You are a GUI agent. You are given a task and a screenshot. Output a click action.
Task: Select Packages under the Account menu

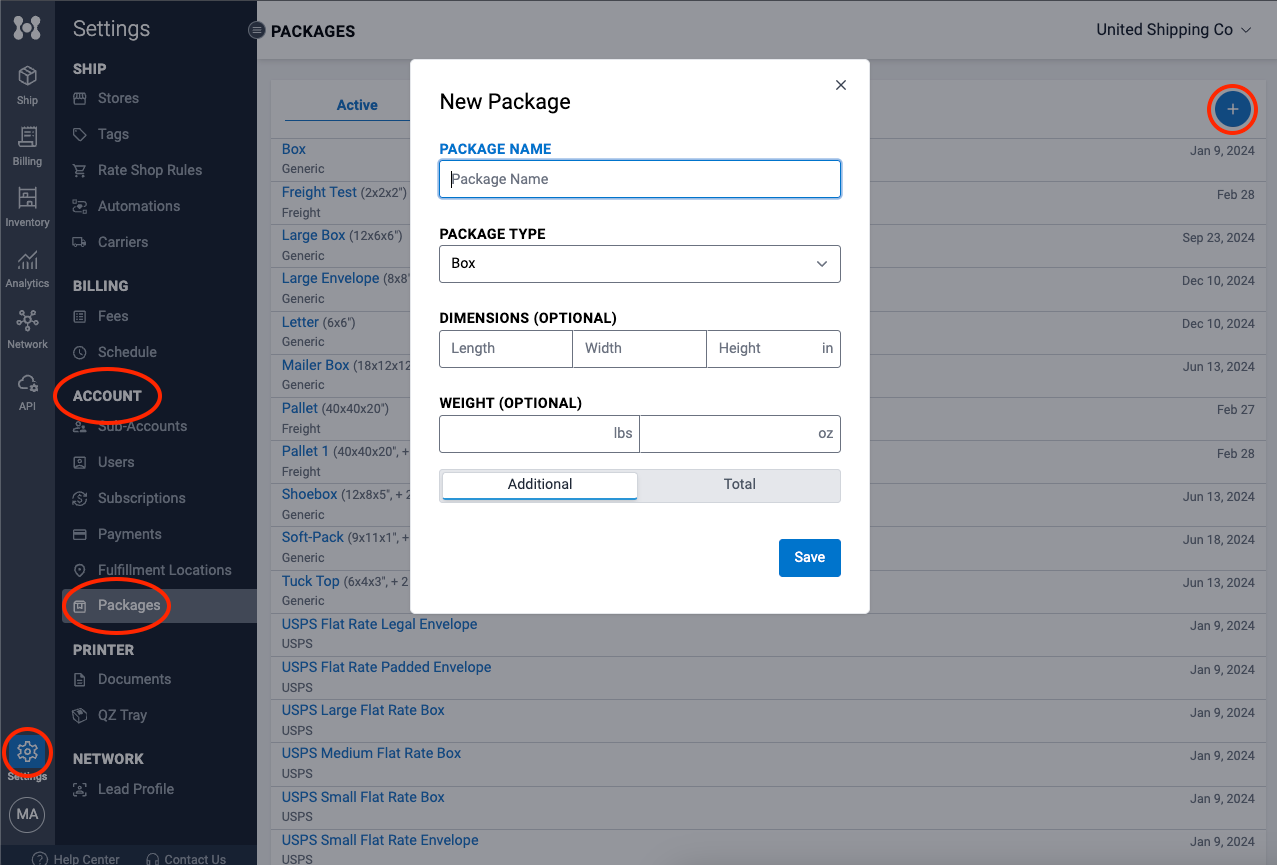pos(128,605)
